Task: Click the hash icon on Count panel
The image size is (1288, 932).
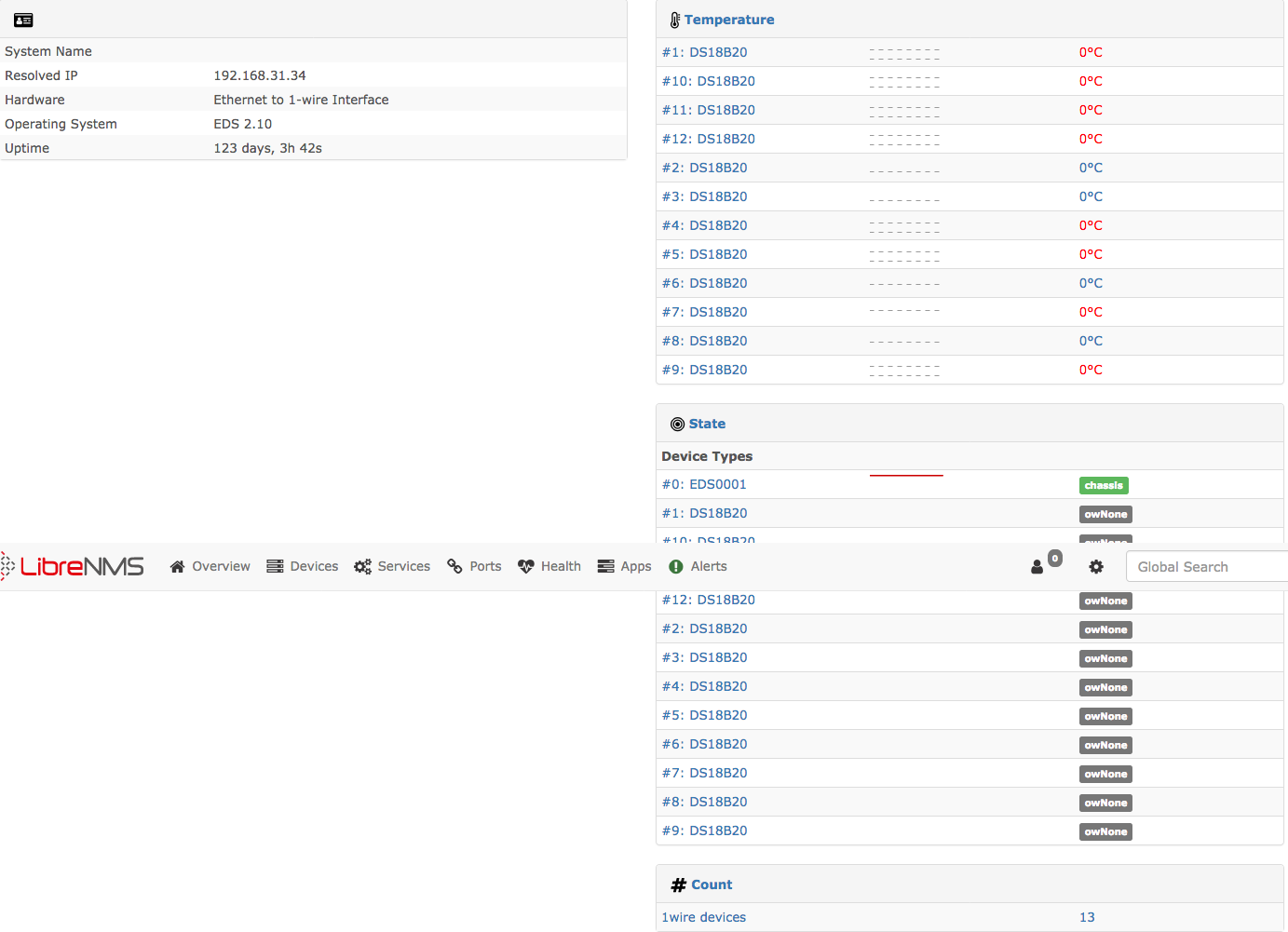Action: (x=677, y=884)
